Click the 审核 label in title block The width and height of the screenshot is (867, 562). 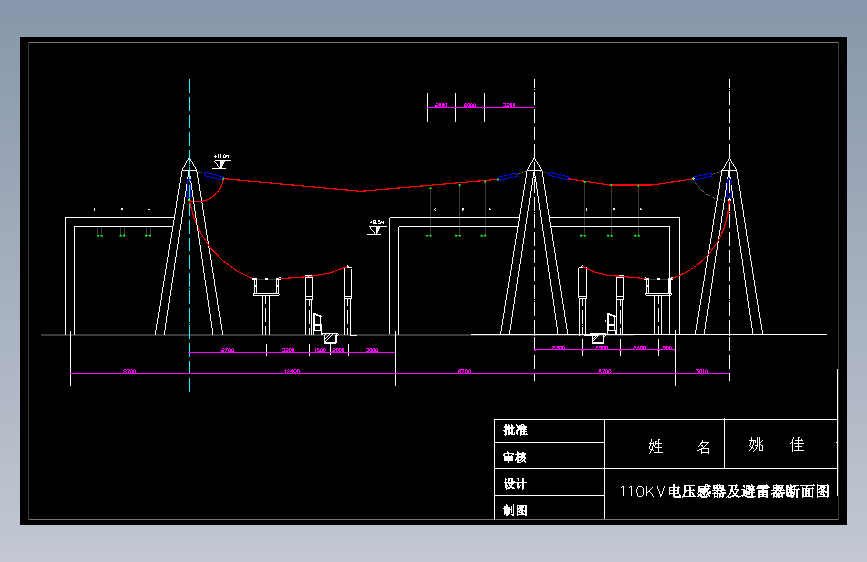point(515,457)
